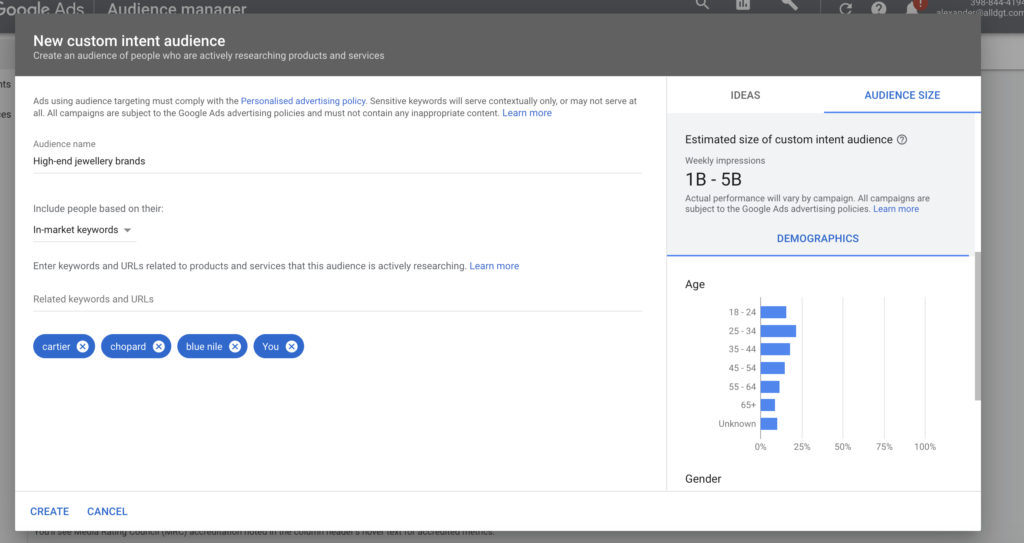Click the account email in top right
The width and height of the screenshot is (1024, 543).
tap(979, 12)
